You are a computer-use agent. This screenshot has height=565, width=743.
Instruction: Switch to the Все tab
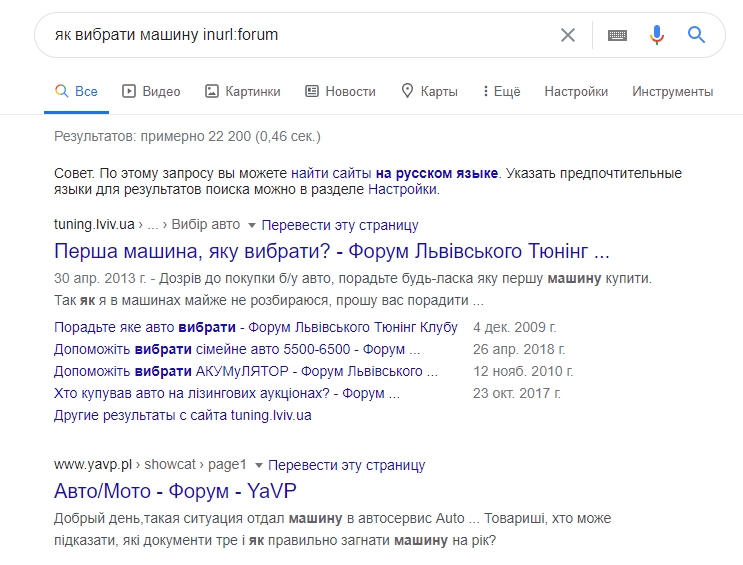coord(76,91)
